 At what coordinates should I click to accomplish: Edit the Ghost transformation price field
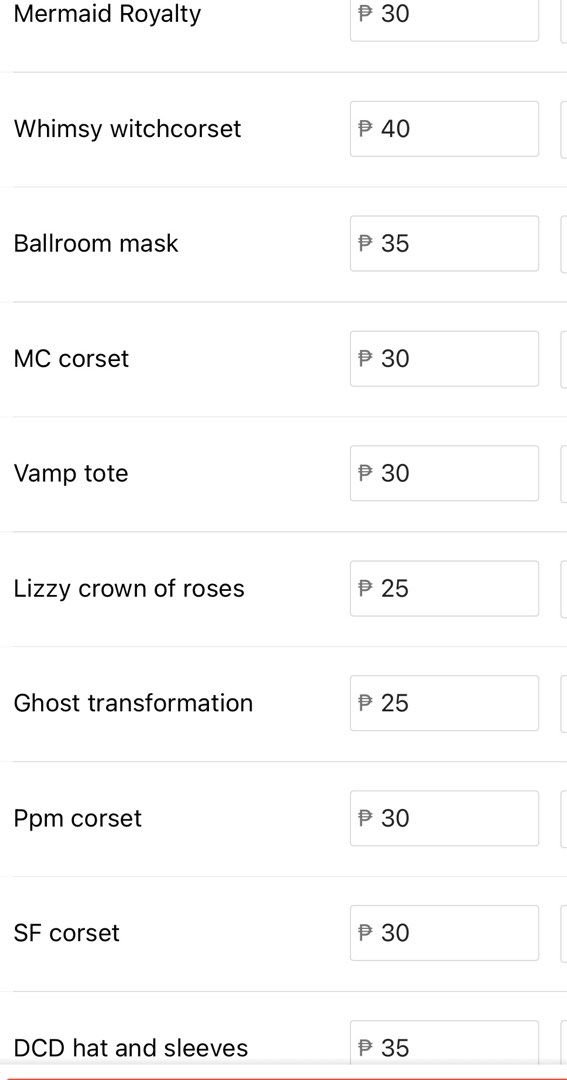point(444,703)
